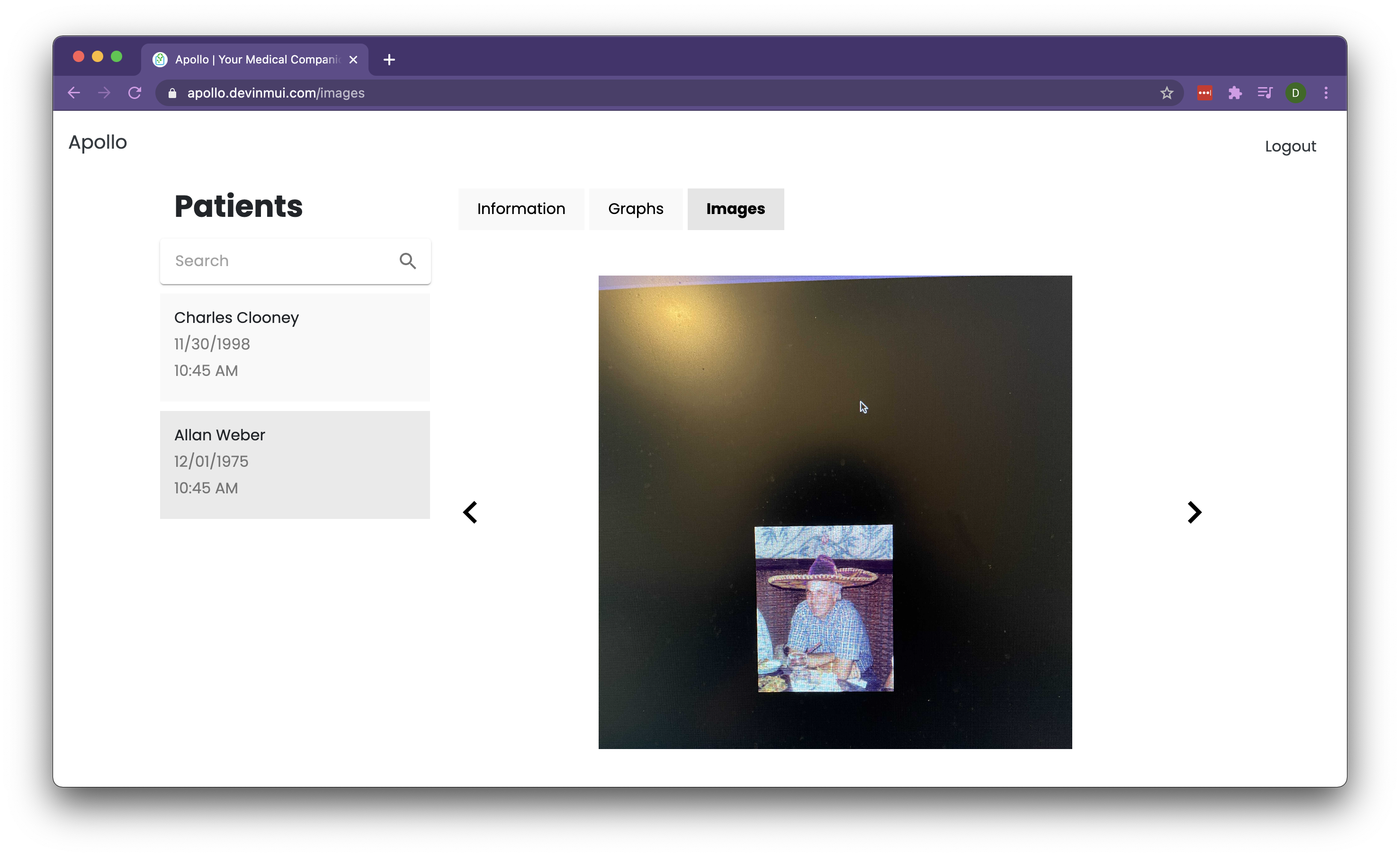Switch to the Graphs tab
1400x857 pixels.
635,209
